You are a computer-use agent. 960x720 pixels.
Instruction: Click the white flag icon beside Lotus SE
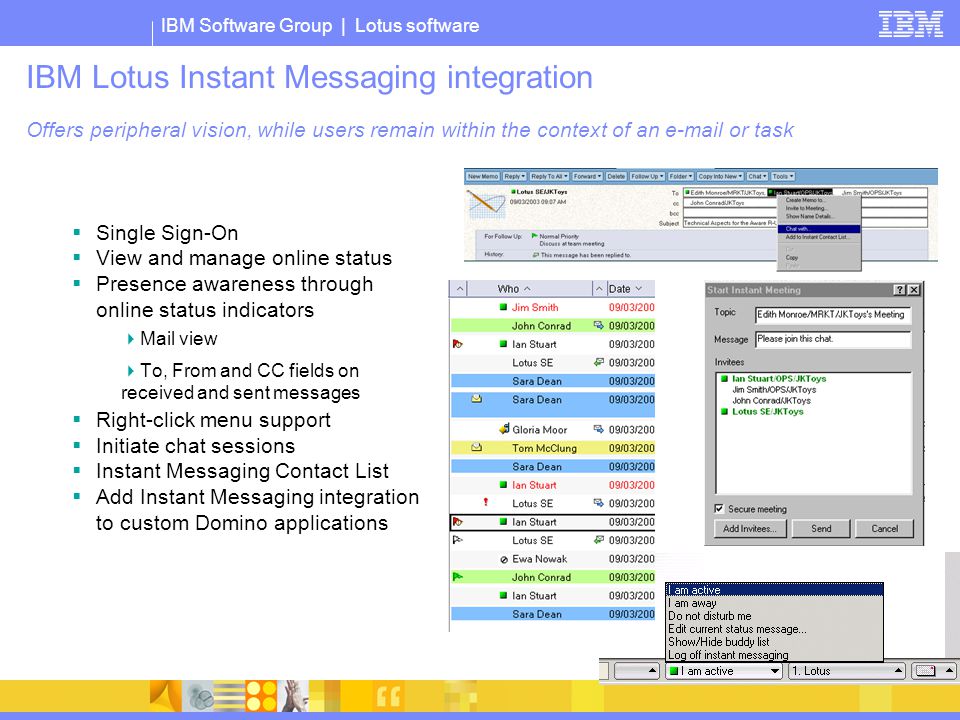pyautogui.click(x=457, y=540)
